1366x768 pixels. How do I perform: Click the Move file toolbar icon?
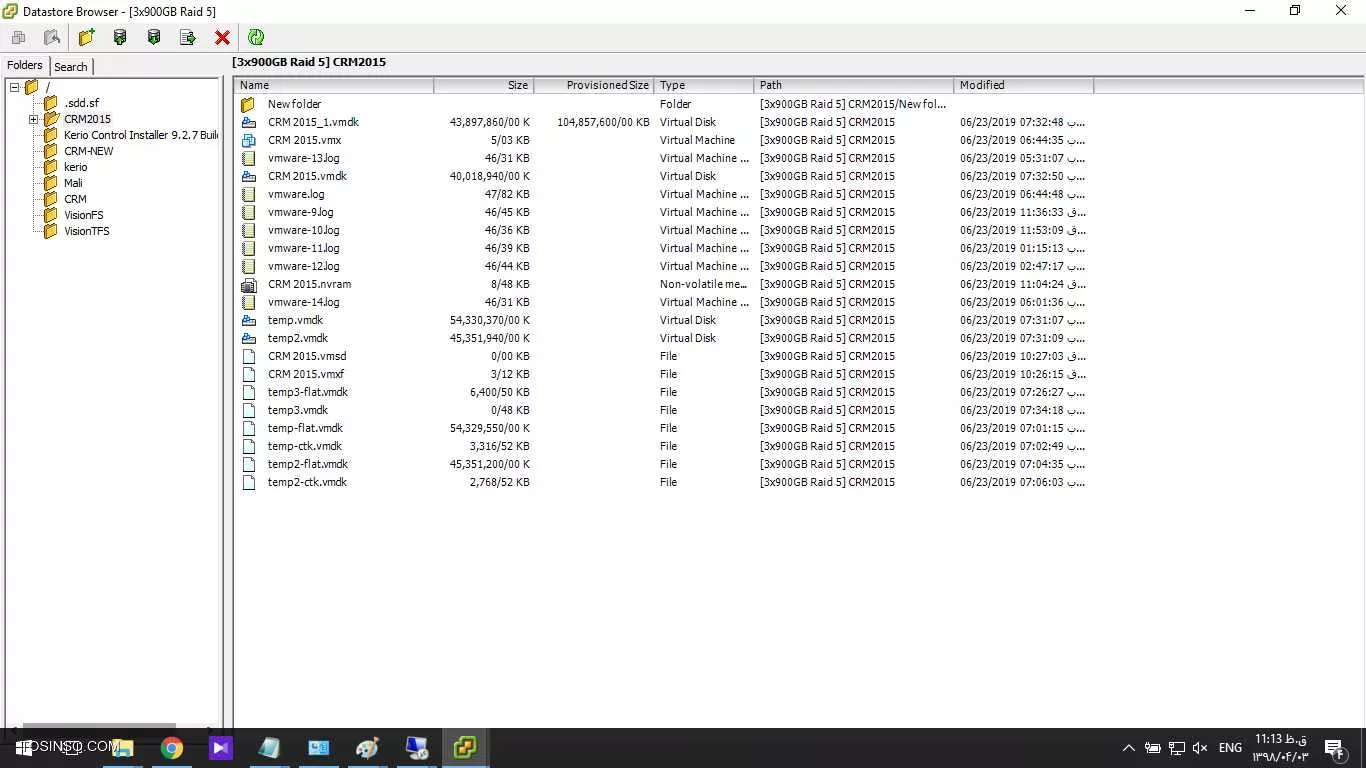tap(188, 37)
